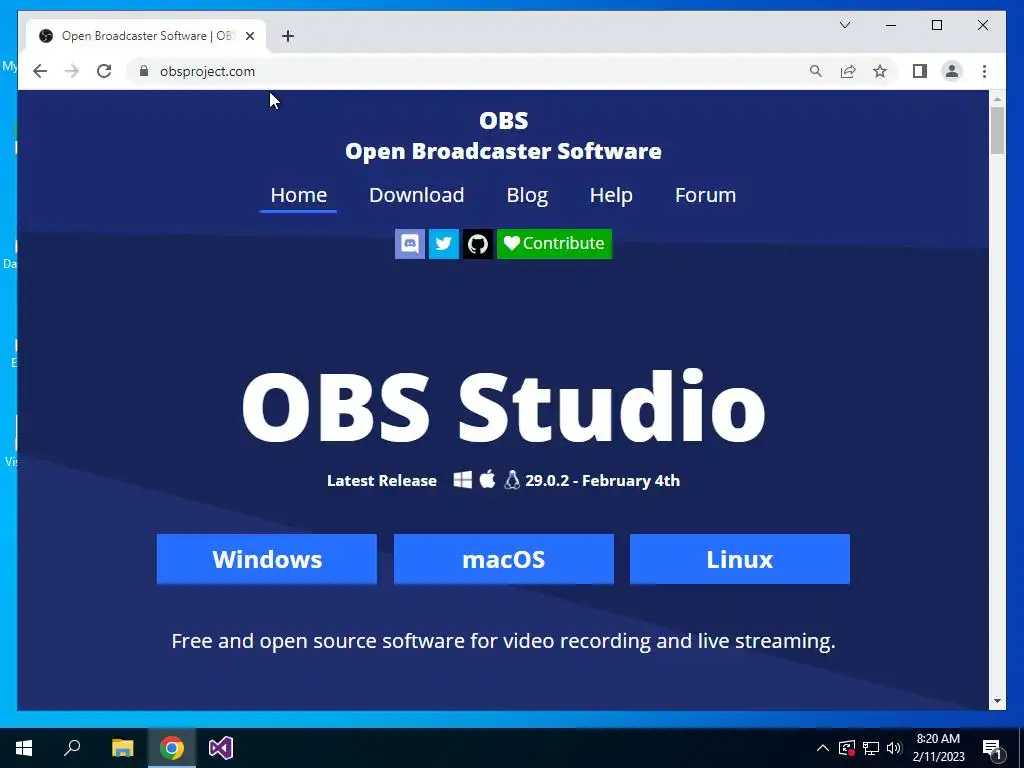The height and width of the screenshot is (768, 1024).
Task: Open the Forum nav link
Action: coord(705,195)
